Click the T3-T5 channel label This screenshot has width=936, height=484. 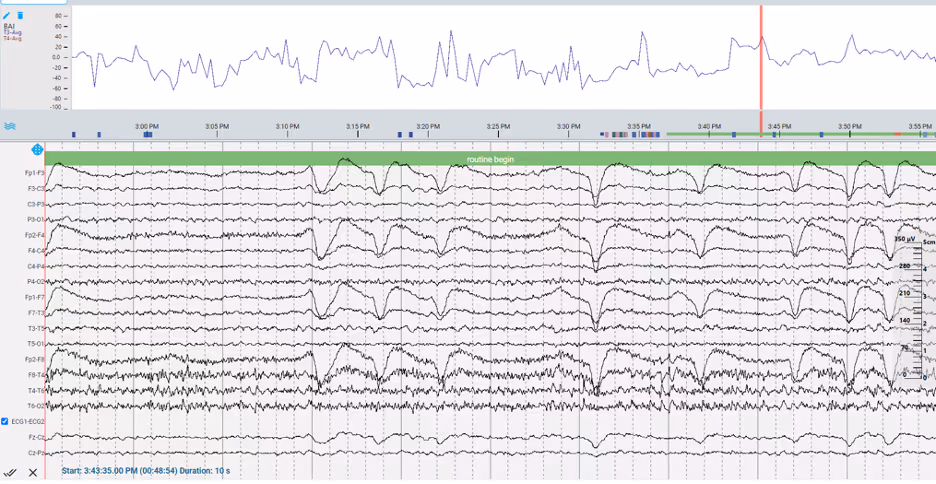(x=35, y=328)
